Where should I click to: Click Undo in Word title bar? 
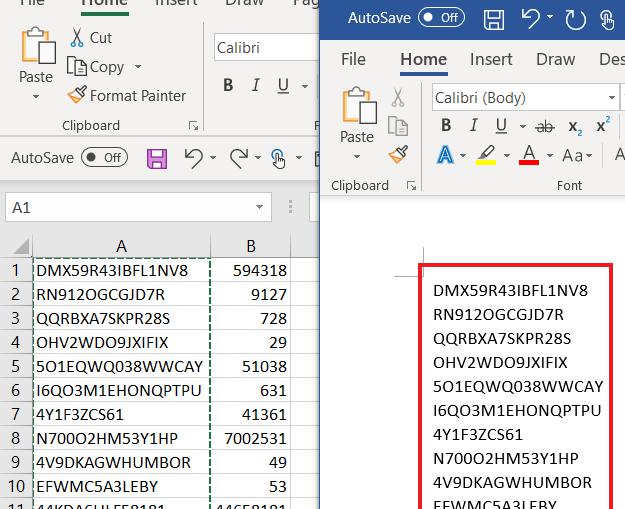531,18
